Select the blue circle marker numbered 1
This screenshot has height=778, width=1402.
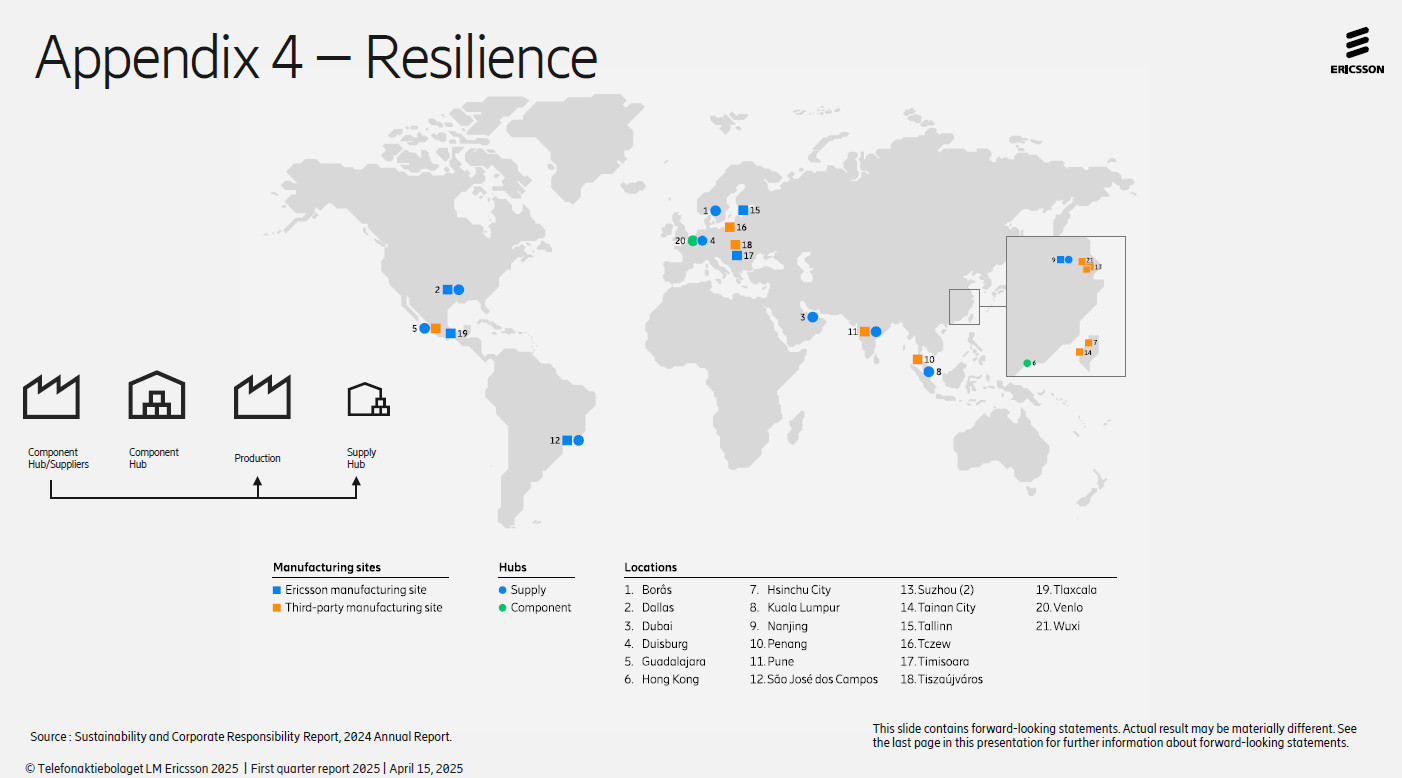(x=716, y=211)
